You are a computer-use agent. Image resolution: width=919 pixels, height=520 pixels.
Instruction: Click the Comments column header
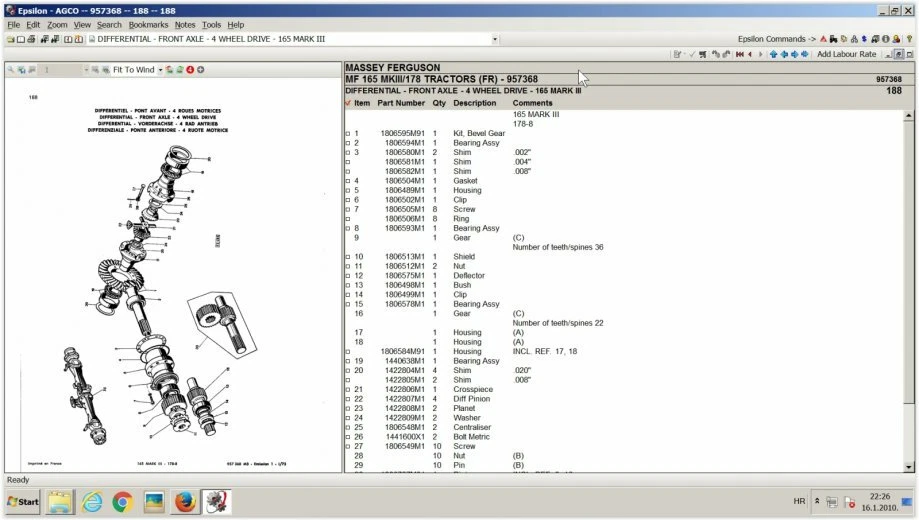[x=532, y=103]
